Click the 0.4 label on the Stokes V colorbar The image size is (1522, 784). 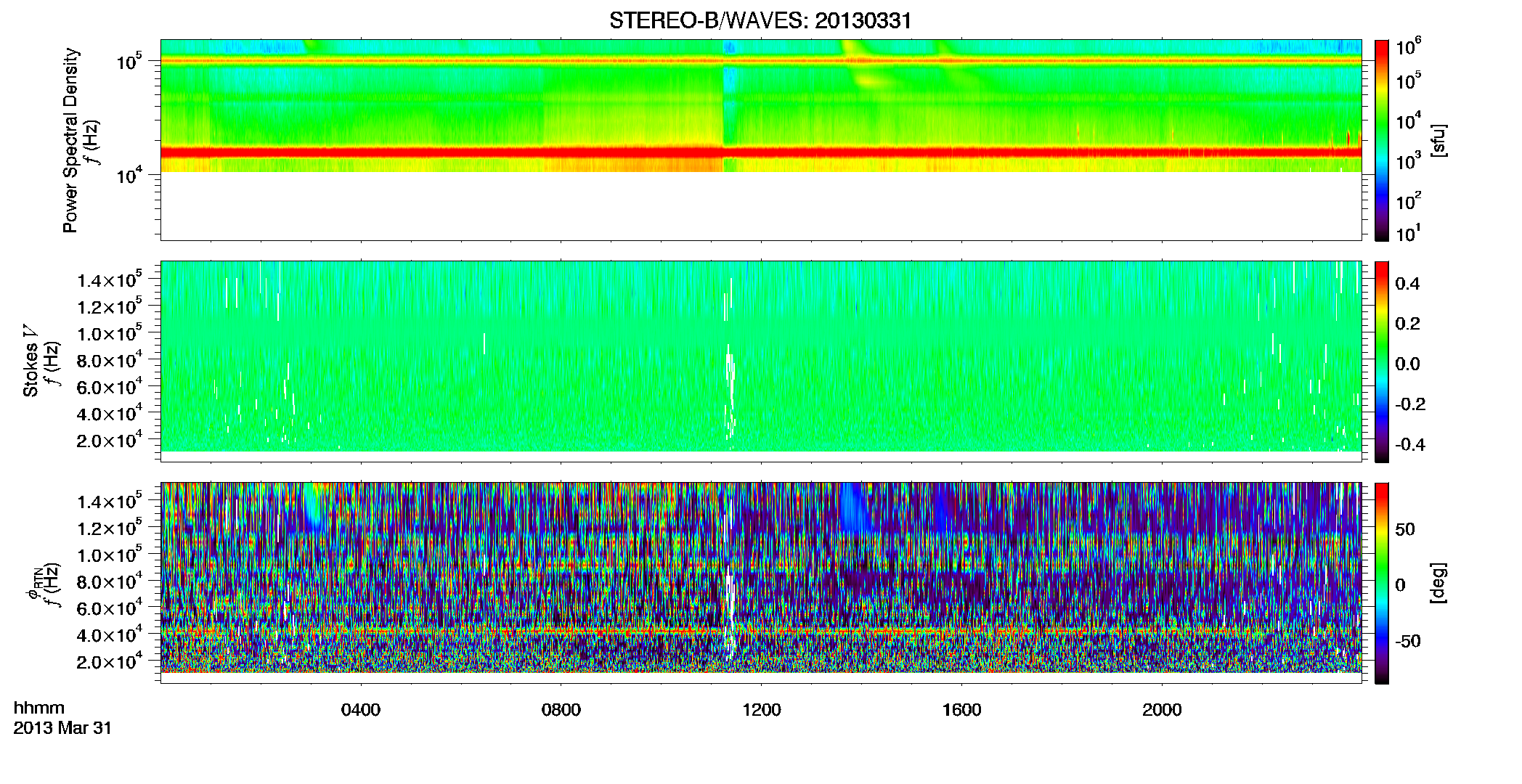coord(1407,284)
